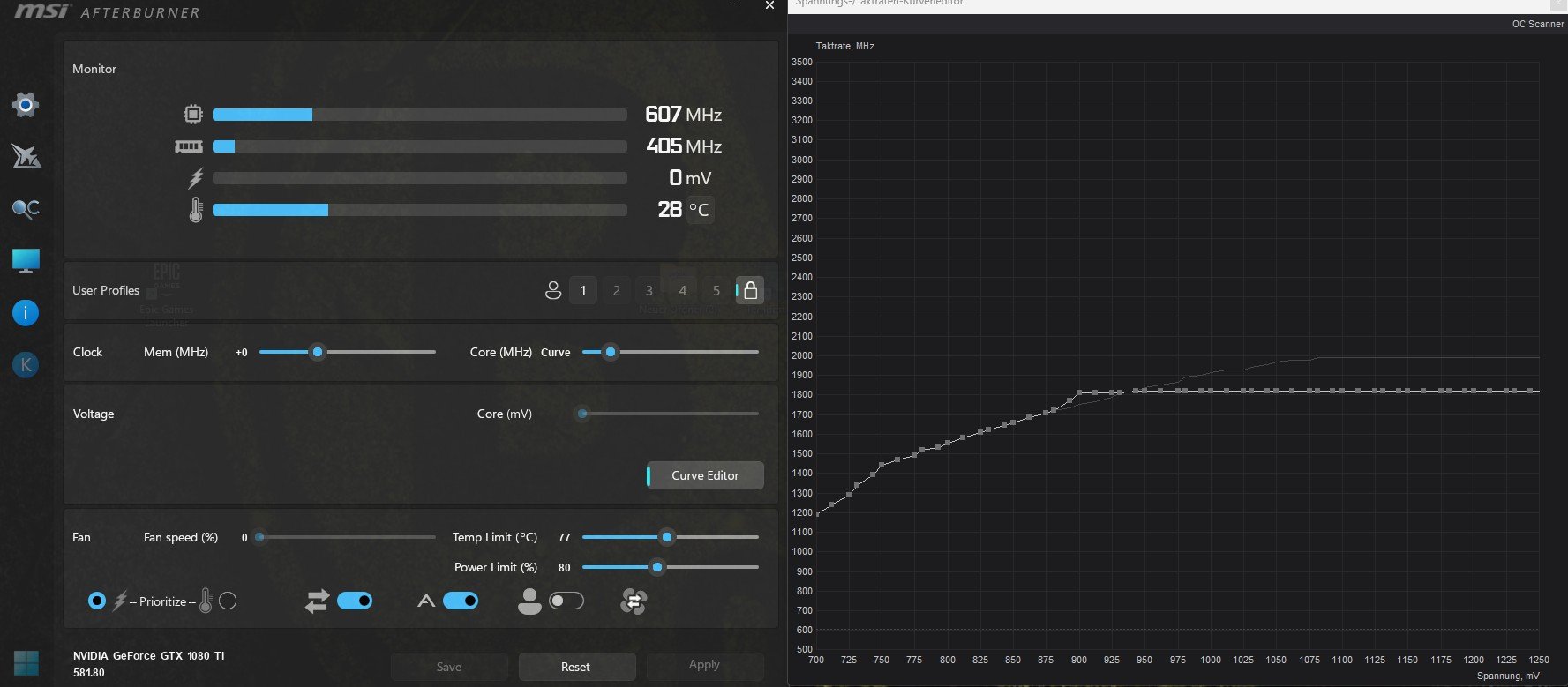Open Afterburner settings gear icon
Image resolution: width=1568 pixels, height=687 pixels.
click(26, 105)
